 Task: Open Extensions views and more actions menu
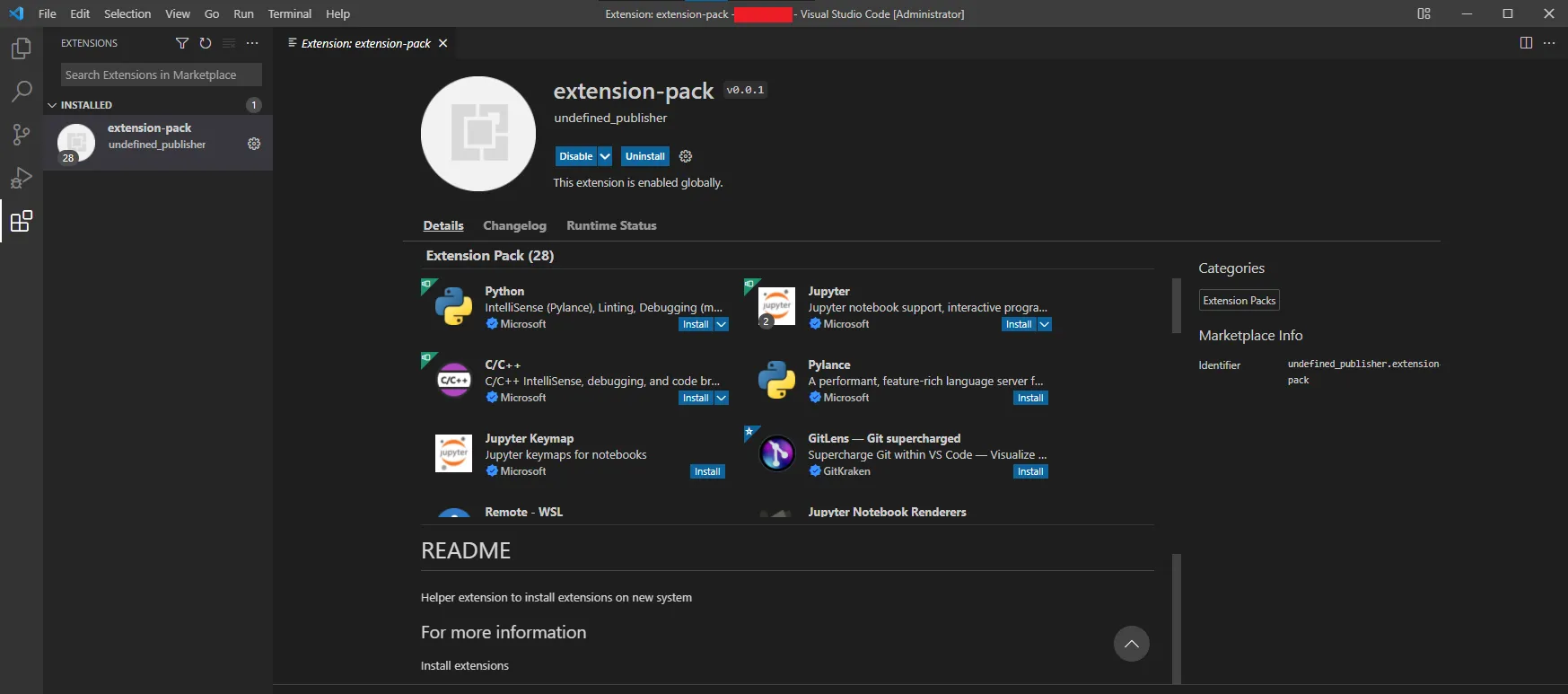click(252, 43)
